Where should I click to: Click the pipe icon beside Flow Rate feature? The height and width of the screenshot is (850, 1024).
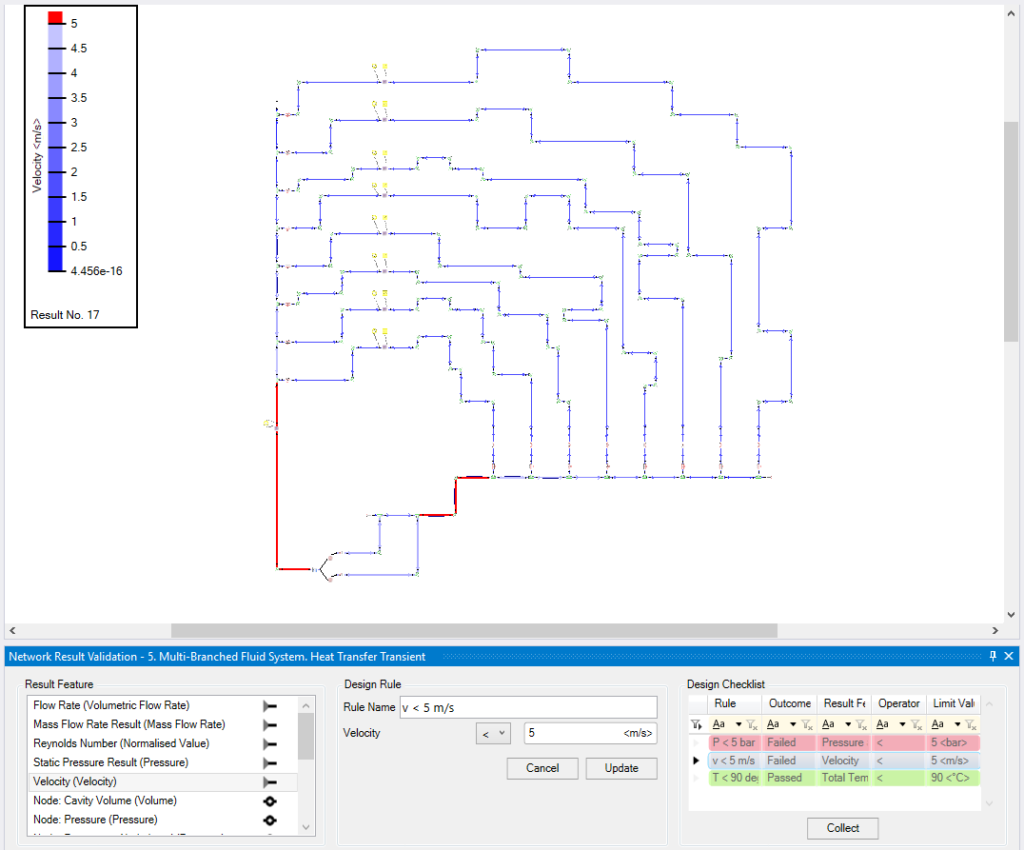point(268,705)
